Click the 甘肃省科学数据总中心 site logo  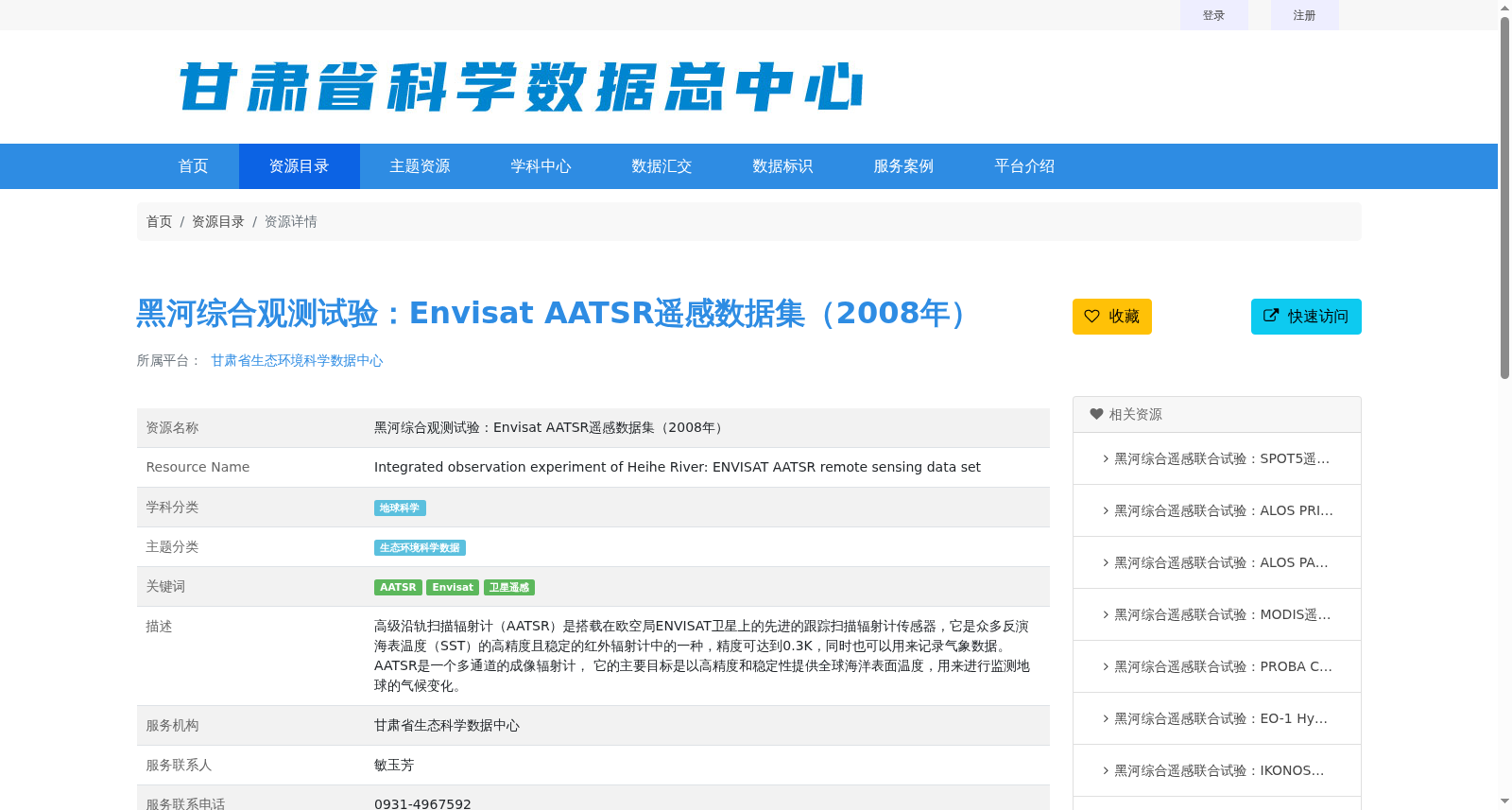pos(521,87)
